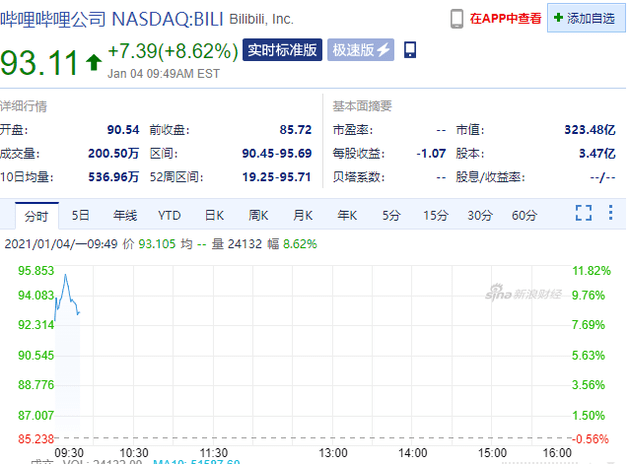Switch to the 年线 chart tab
Viewport: 630px width, 464px height.
coord(124,215)
